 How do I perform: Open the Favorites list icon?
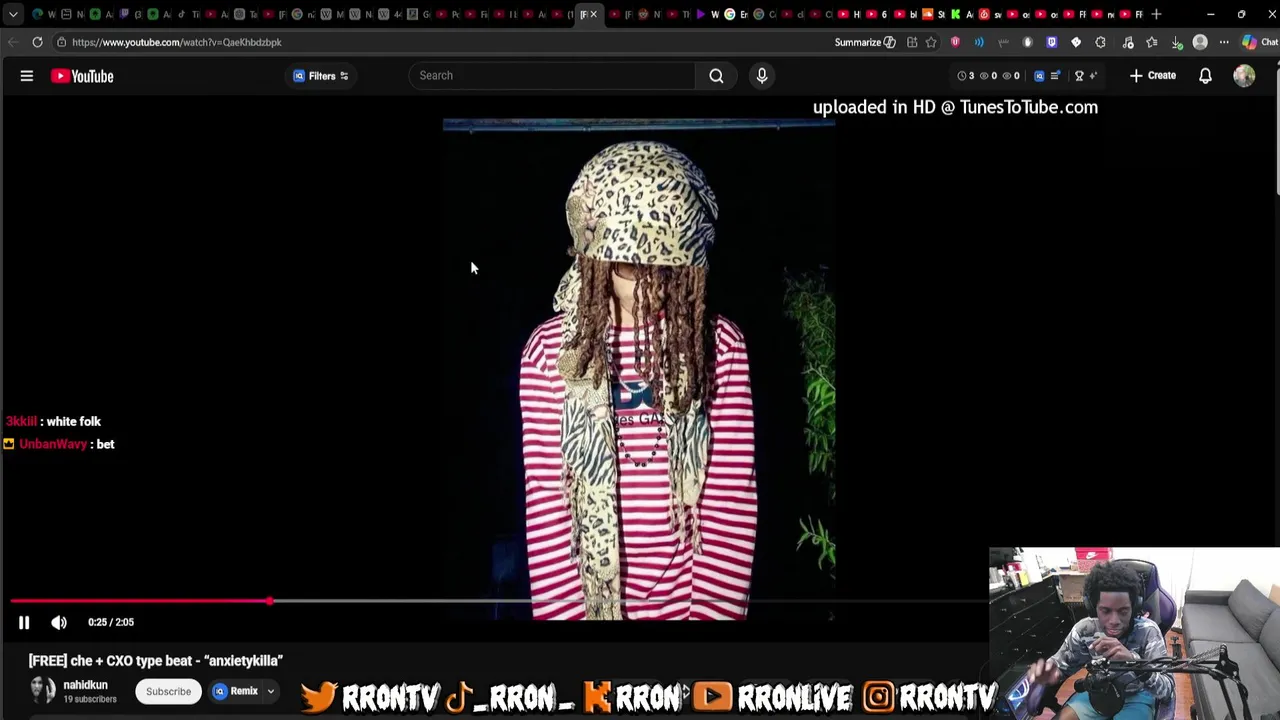[x=1152, y=42]
